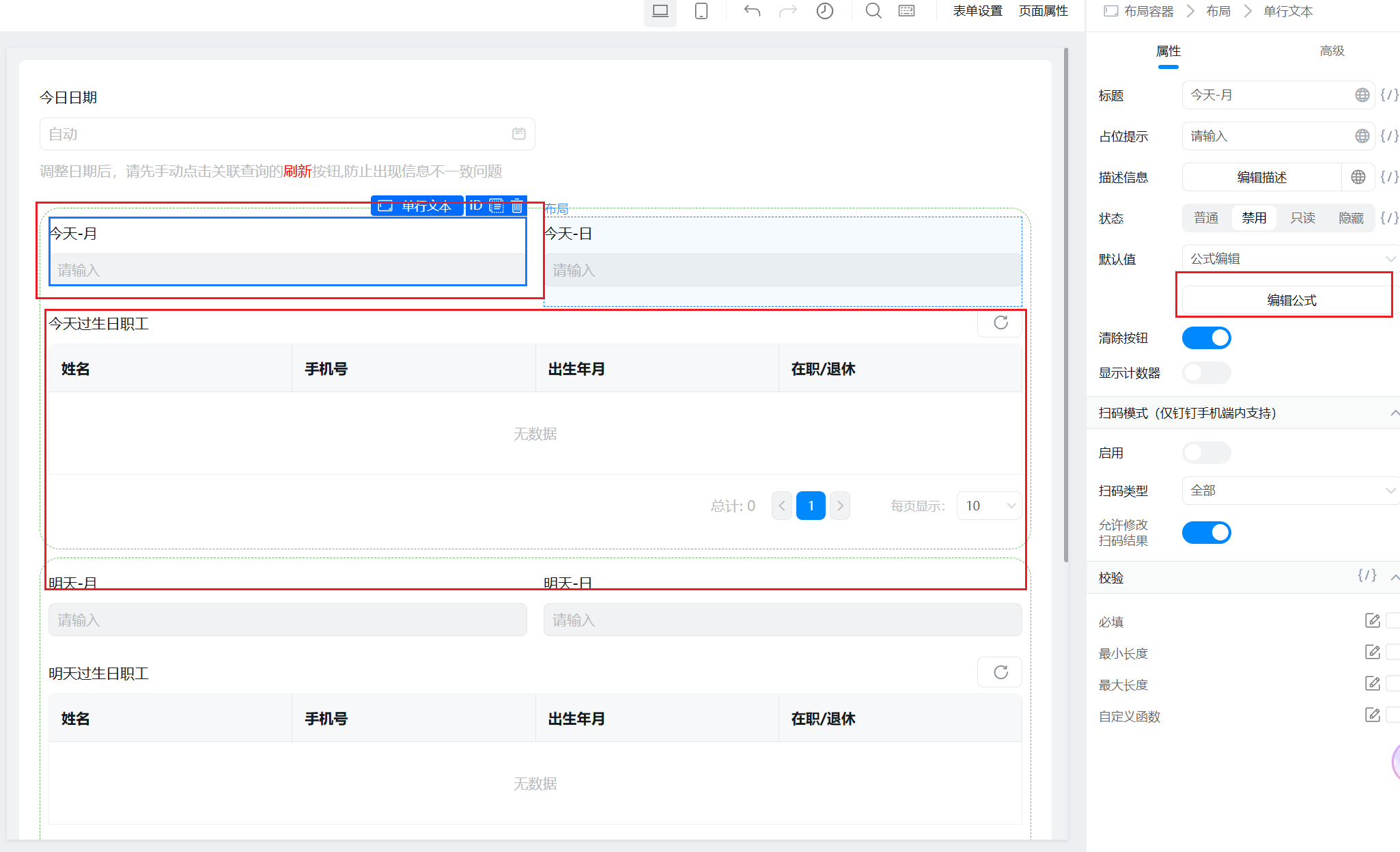Viewport: 1400px width, 852px height.
Task: Open 表单设置 in top menu
Action: (977, 11)
